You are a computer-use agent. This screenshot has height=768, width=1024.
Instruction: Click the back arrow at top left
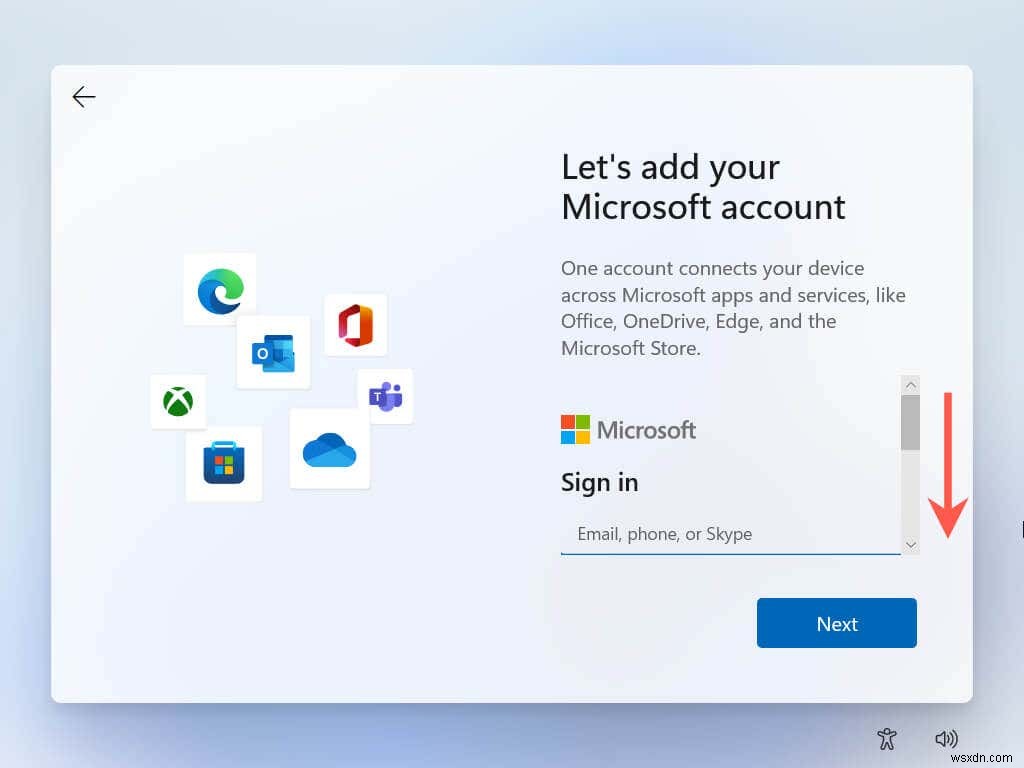(84, 97)
